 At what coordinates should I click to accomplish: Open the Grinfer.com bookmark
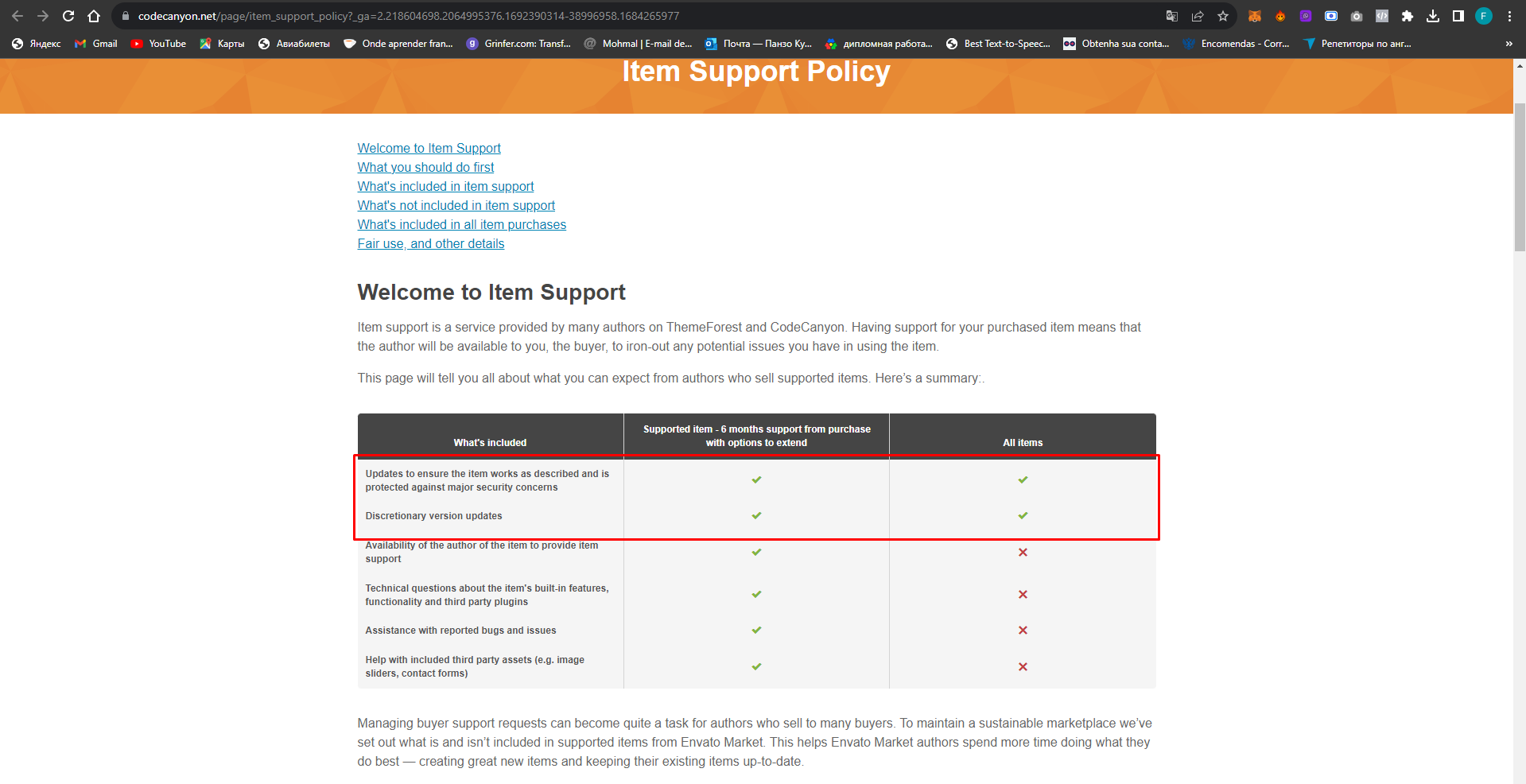(x=518, y=44)
